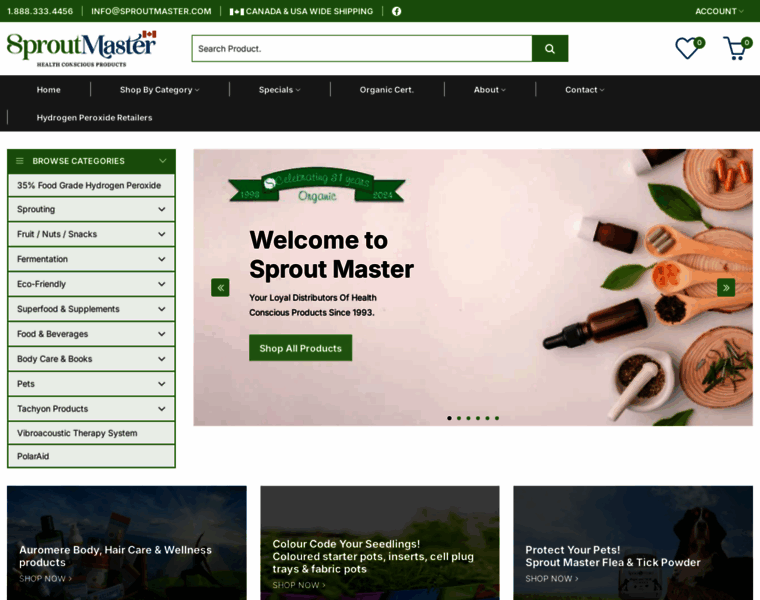Click the search magnifier button

550,48
